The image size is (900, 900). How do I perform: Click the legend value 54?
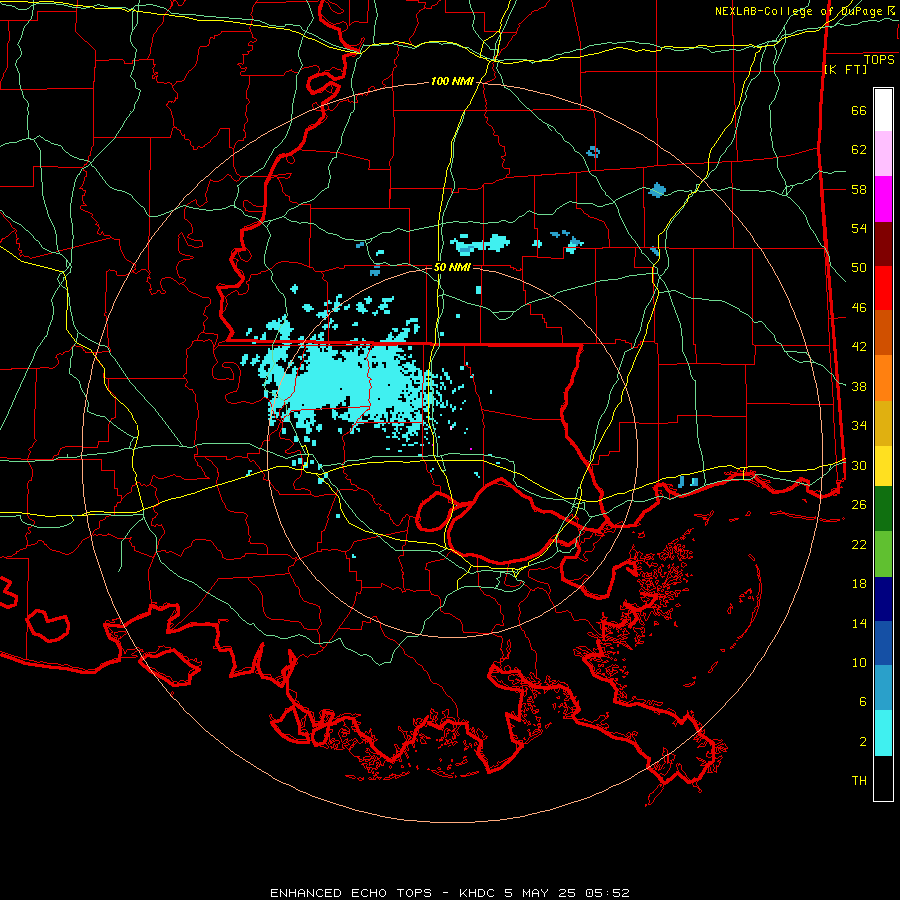pos(859,228)
